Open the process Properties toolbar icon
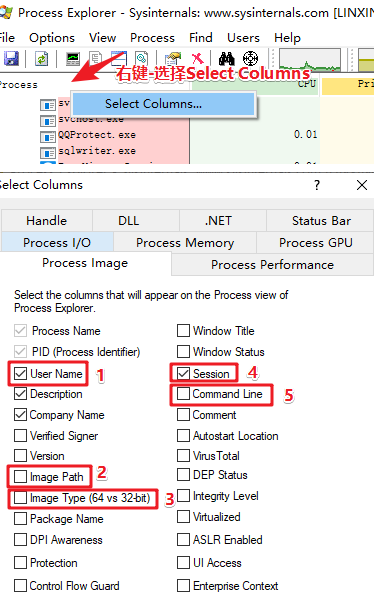Image resolution: width=374 pixels, height=612 pixels. (173, 59)
